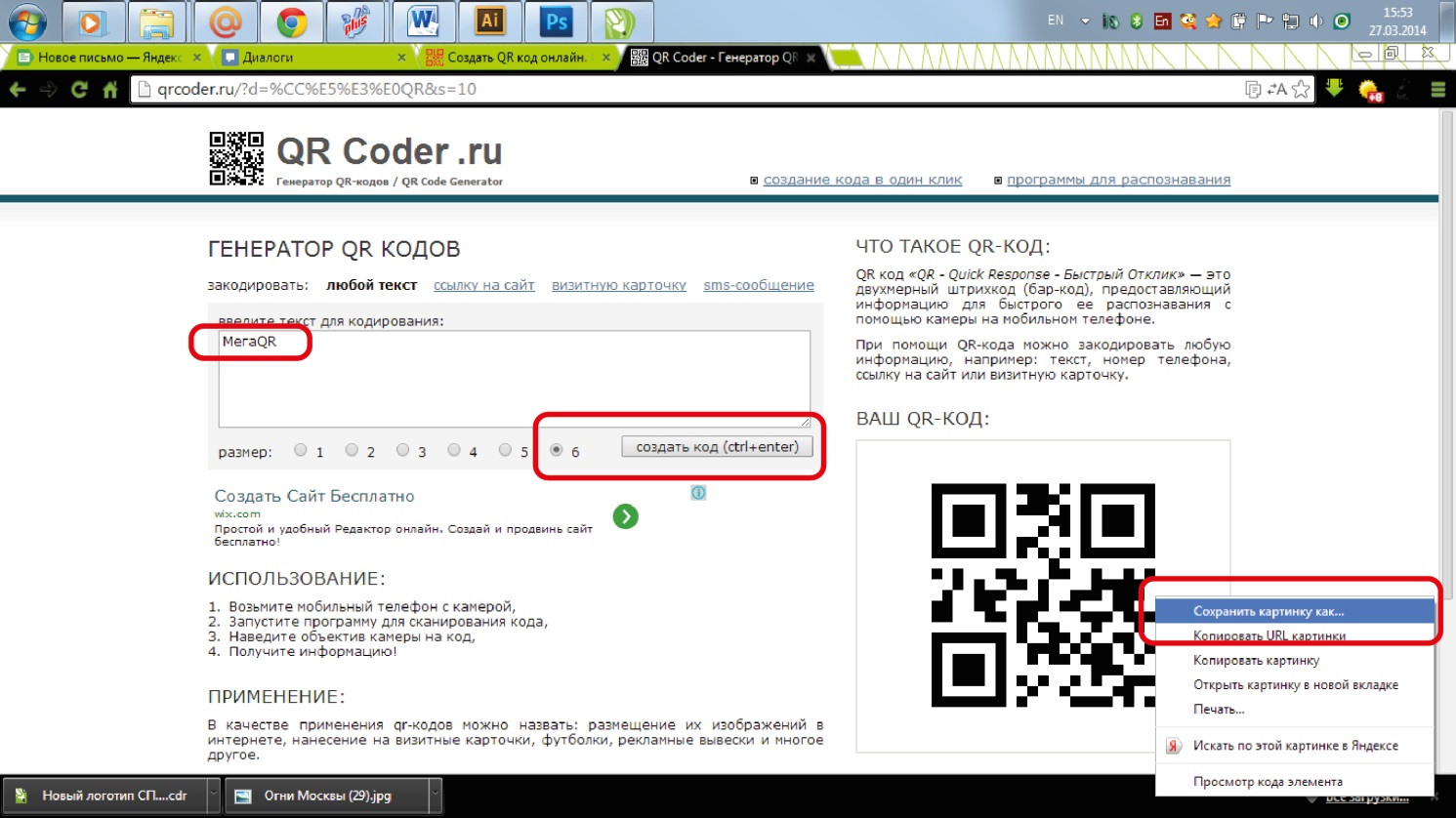The width and height of the screenshot is (1456, 818).
Task: Switch to Создать QR код онлайн tab
Action: point(518,58)
